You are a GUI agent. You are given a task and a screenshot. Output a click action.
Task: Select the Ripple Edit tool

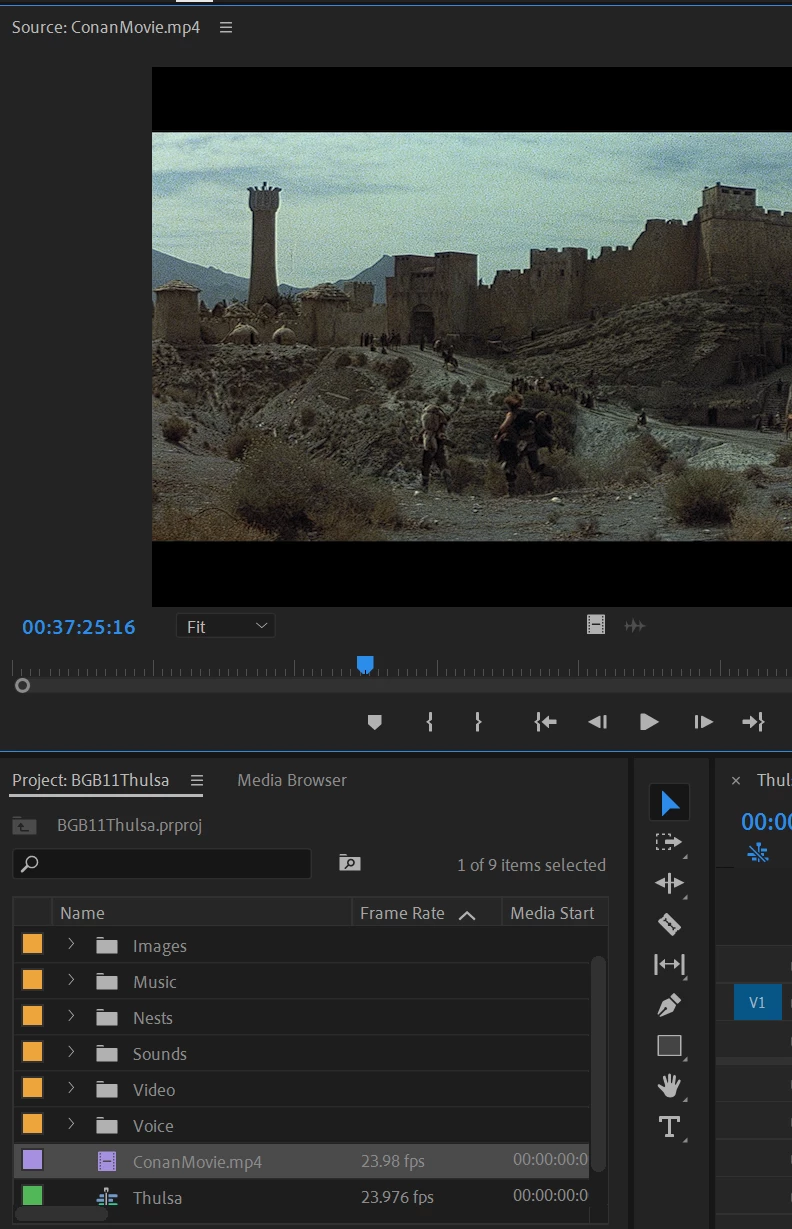[669, 883]
